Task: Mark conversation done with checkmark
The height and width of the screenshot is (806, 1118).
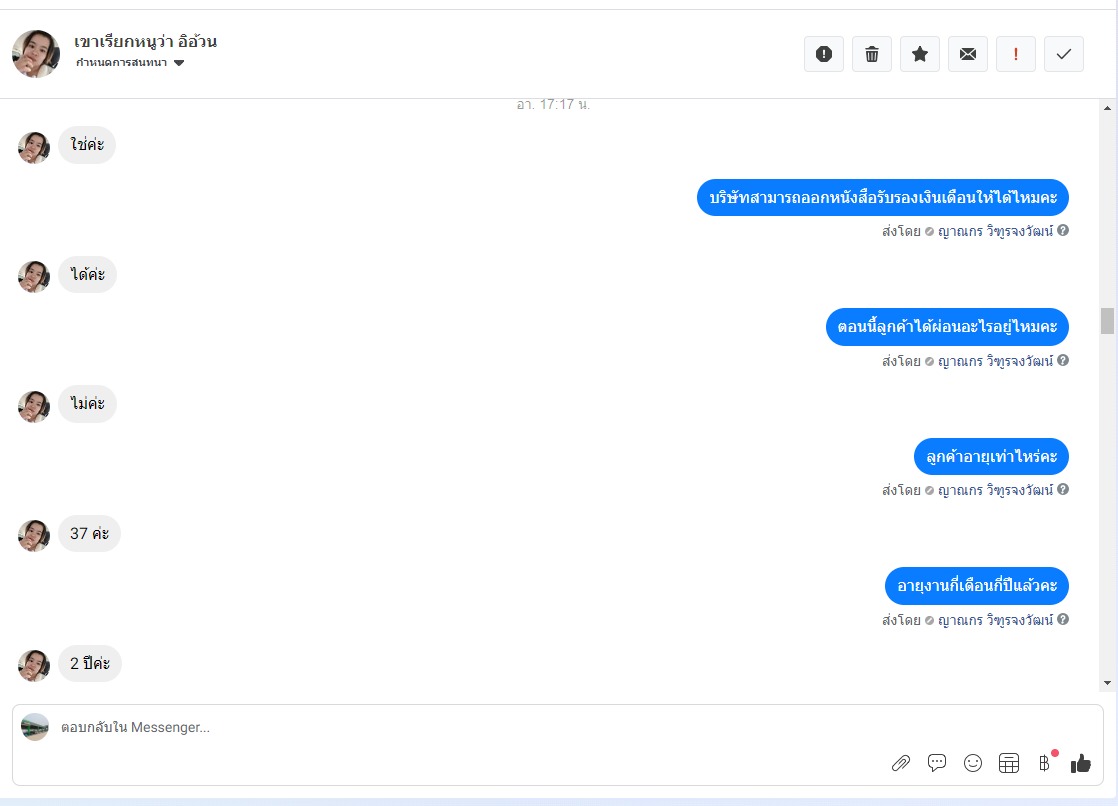Action: pos(1064,54)
